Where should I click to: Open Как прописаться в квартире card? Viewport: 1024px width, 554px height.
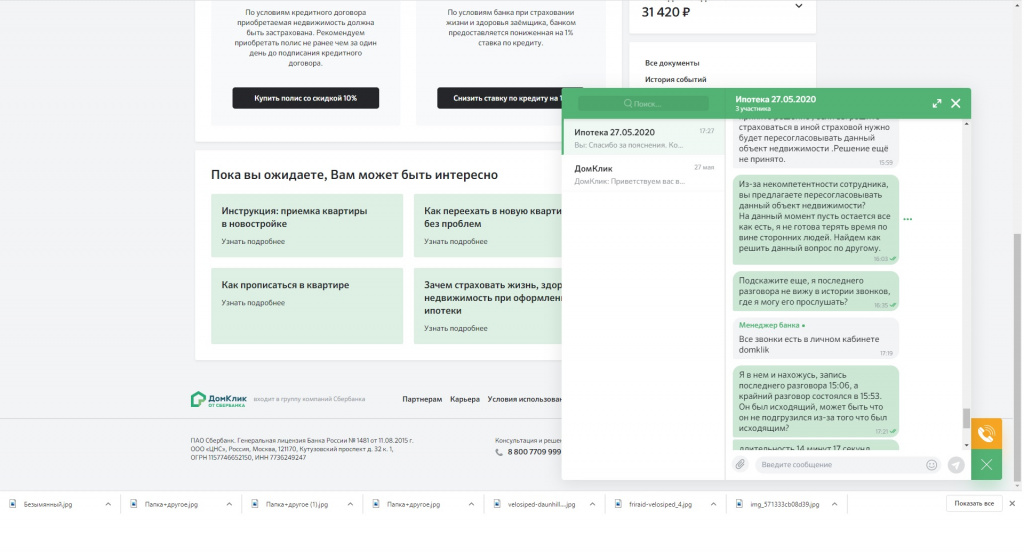307,306
